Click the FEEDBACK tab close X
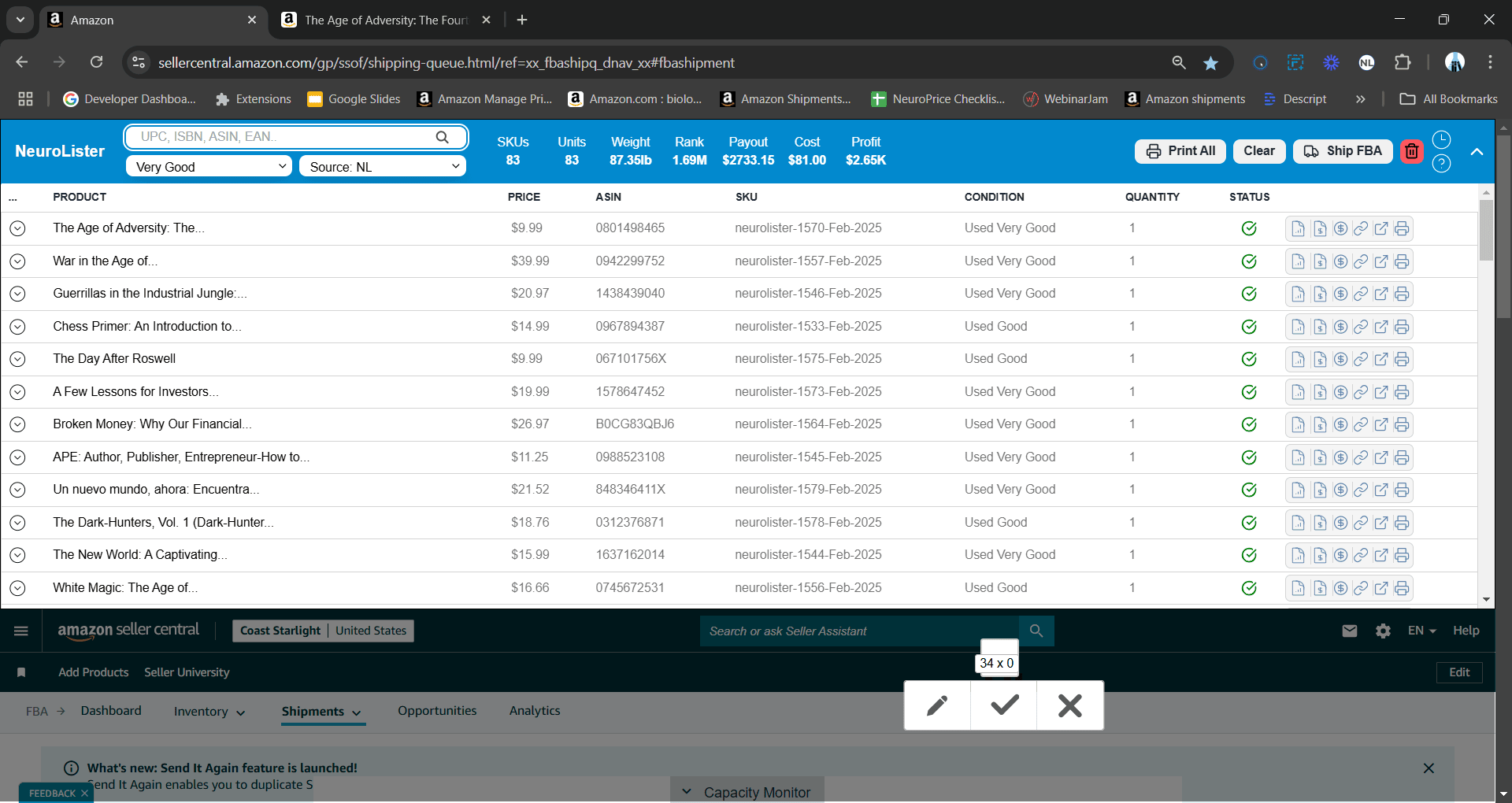 click(x=84, y=794)
